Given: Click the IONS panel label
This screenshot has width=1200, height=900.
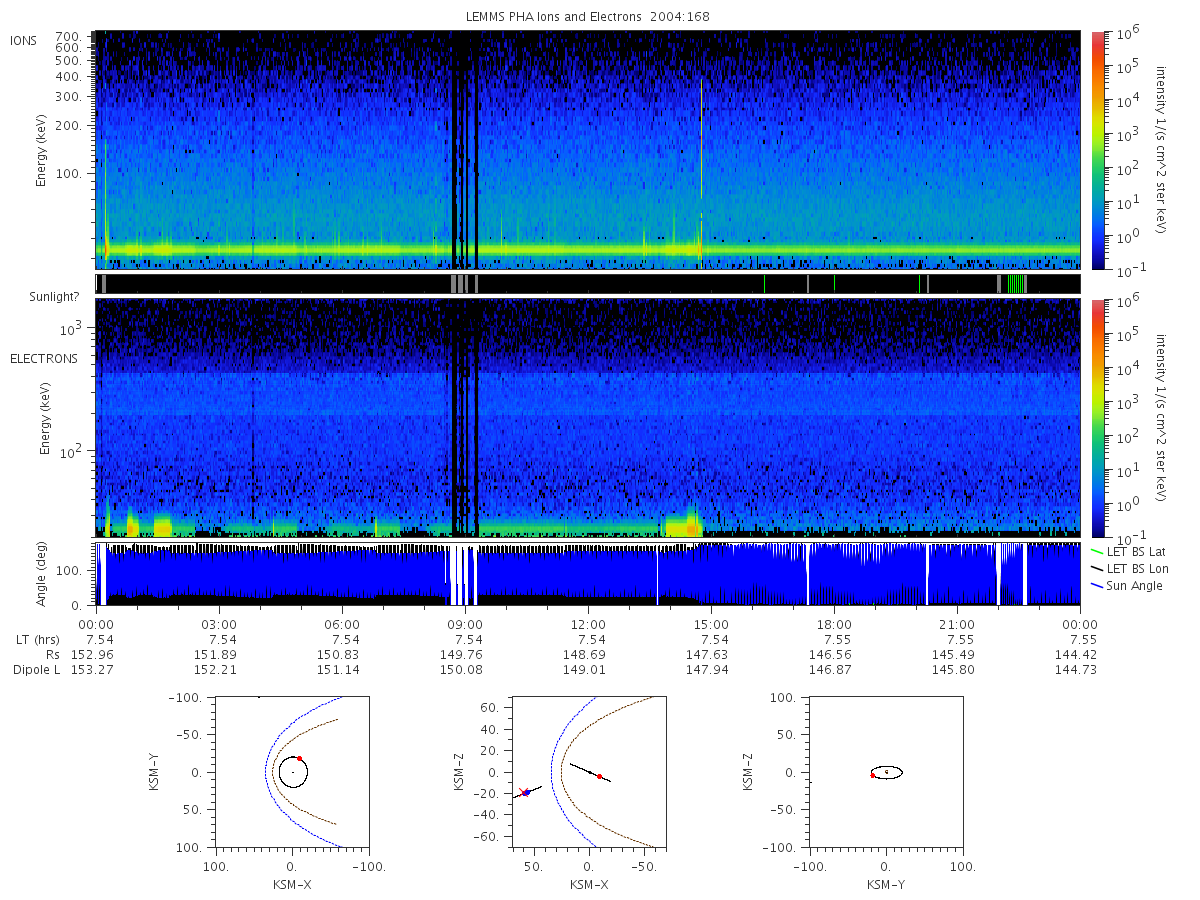Looking at the screenshot, I should coord(24,40).
